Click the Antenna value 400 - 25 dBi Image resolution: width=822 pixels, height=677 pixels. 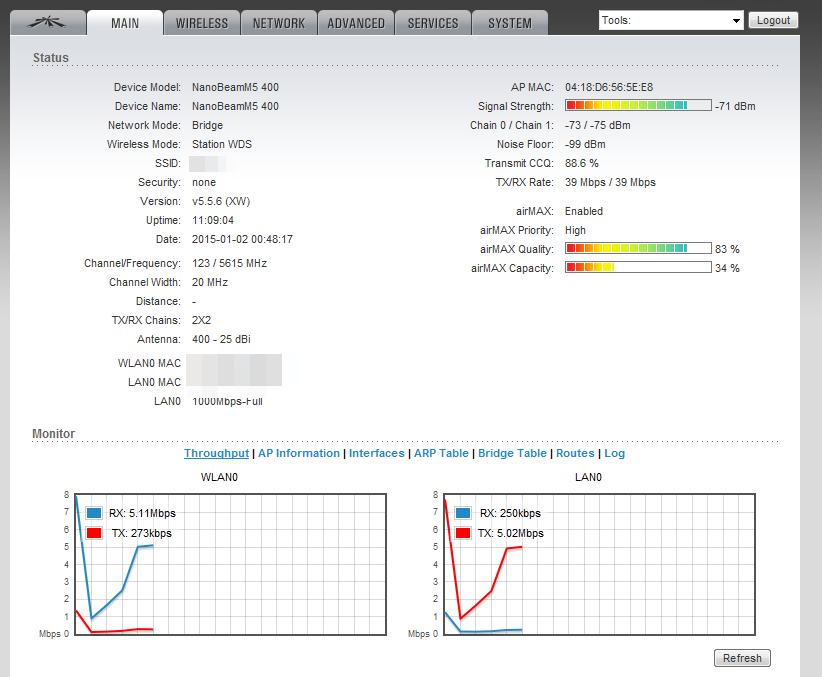coord(221,339)
